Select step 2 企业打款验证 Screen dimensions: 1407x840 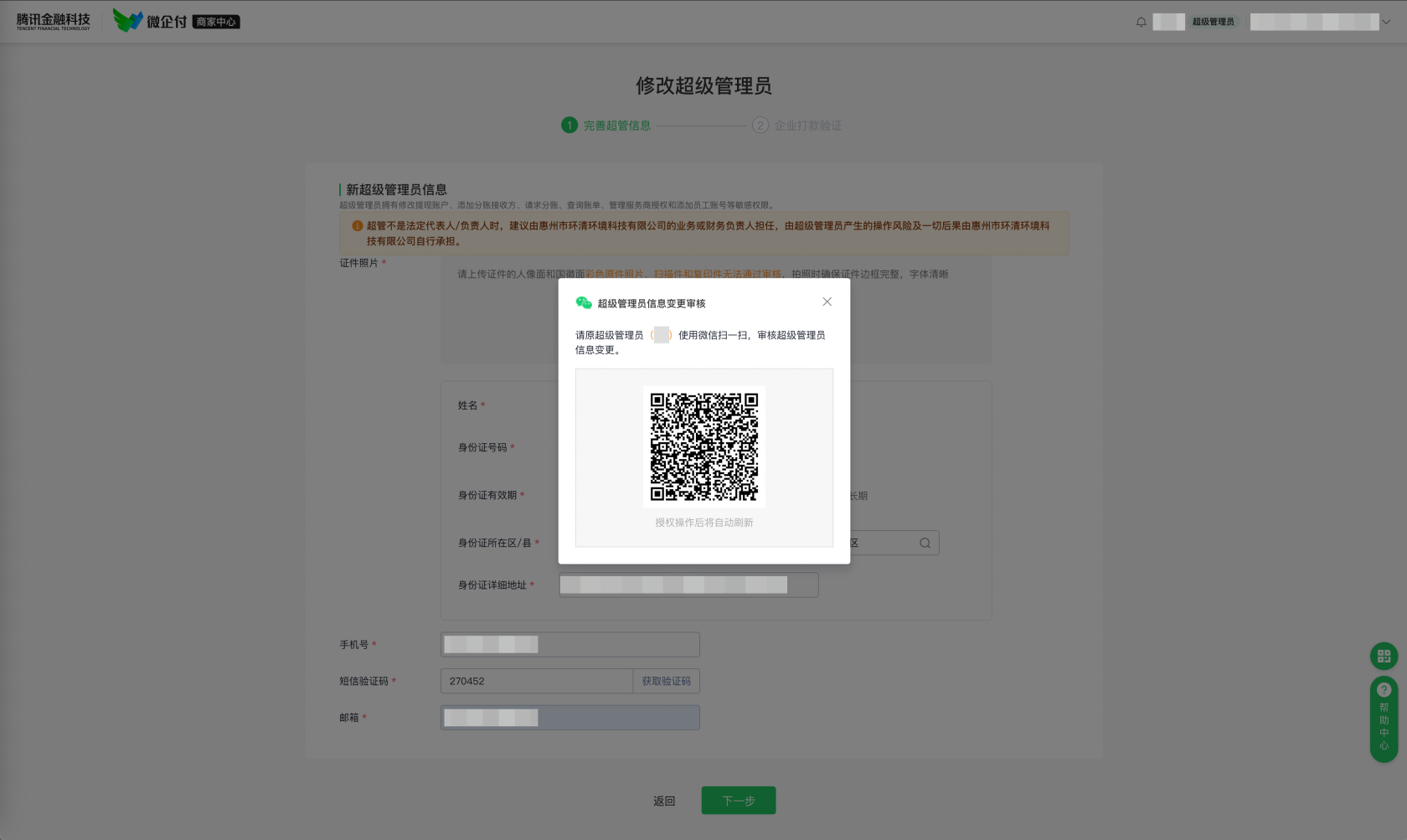click(796, 126)
